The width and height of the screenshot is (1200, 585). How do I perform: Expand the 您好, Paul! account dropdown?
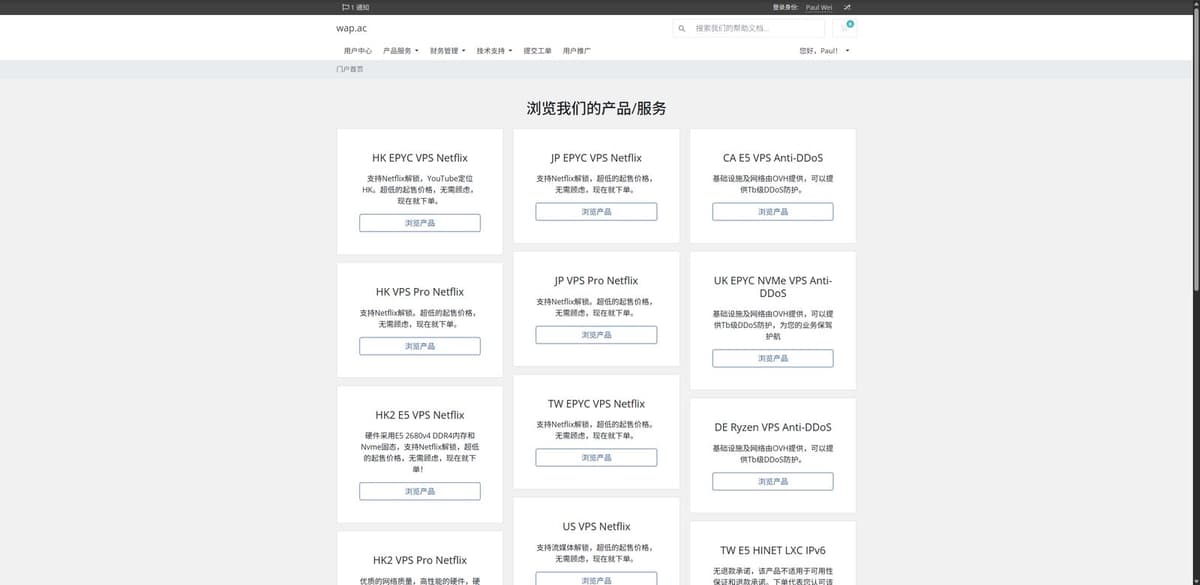click(x=825, y=50)
